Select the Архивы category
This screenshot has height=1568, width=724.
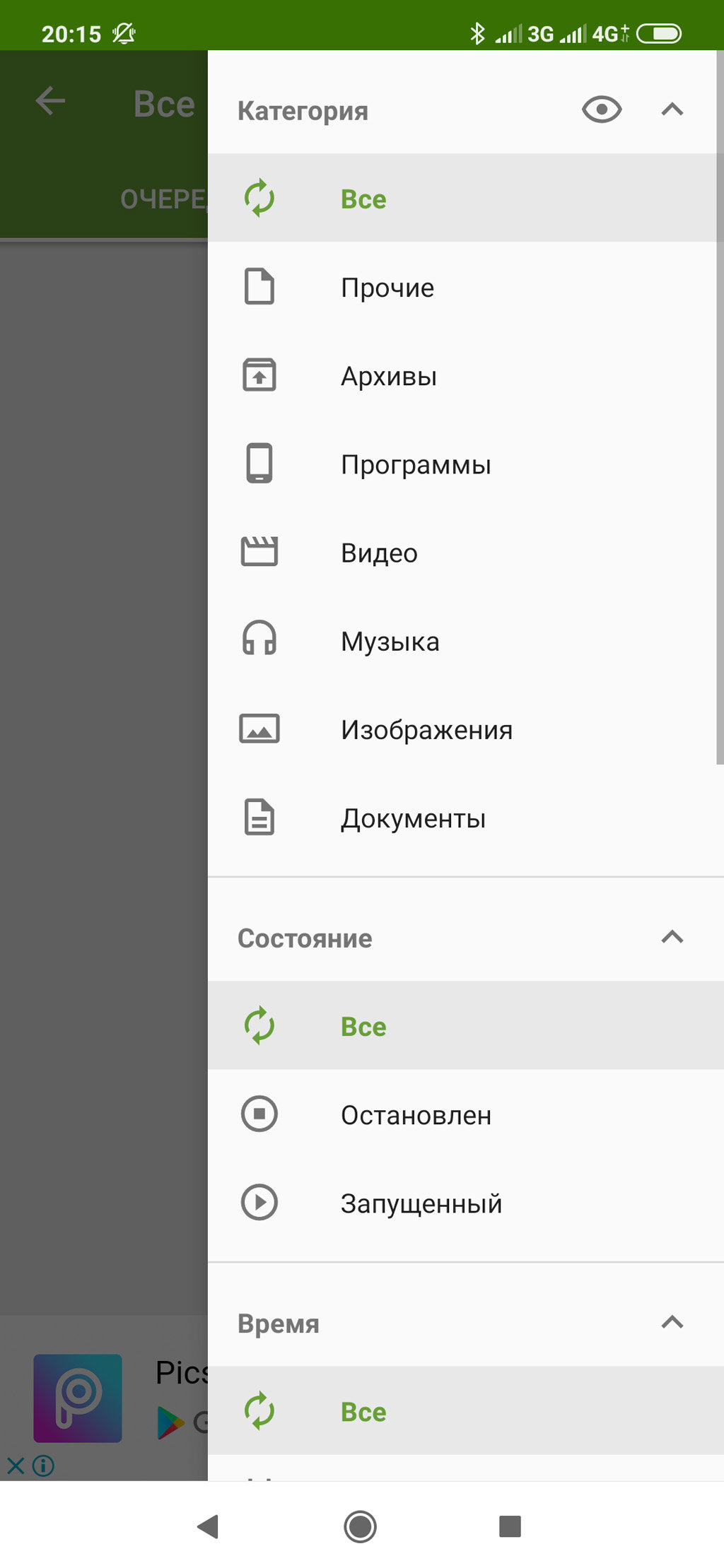coord(466,375)
